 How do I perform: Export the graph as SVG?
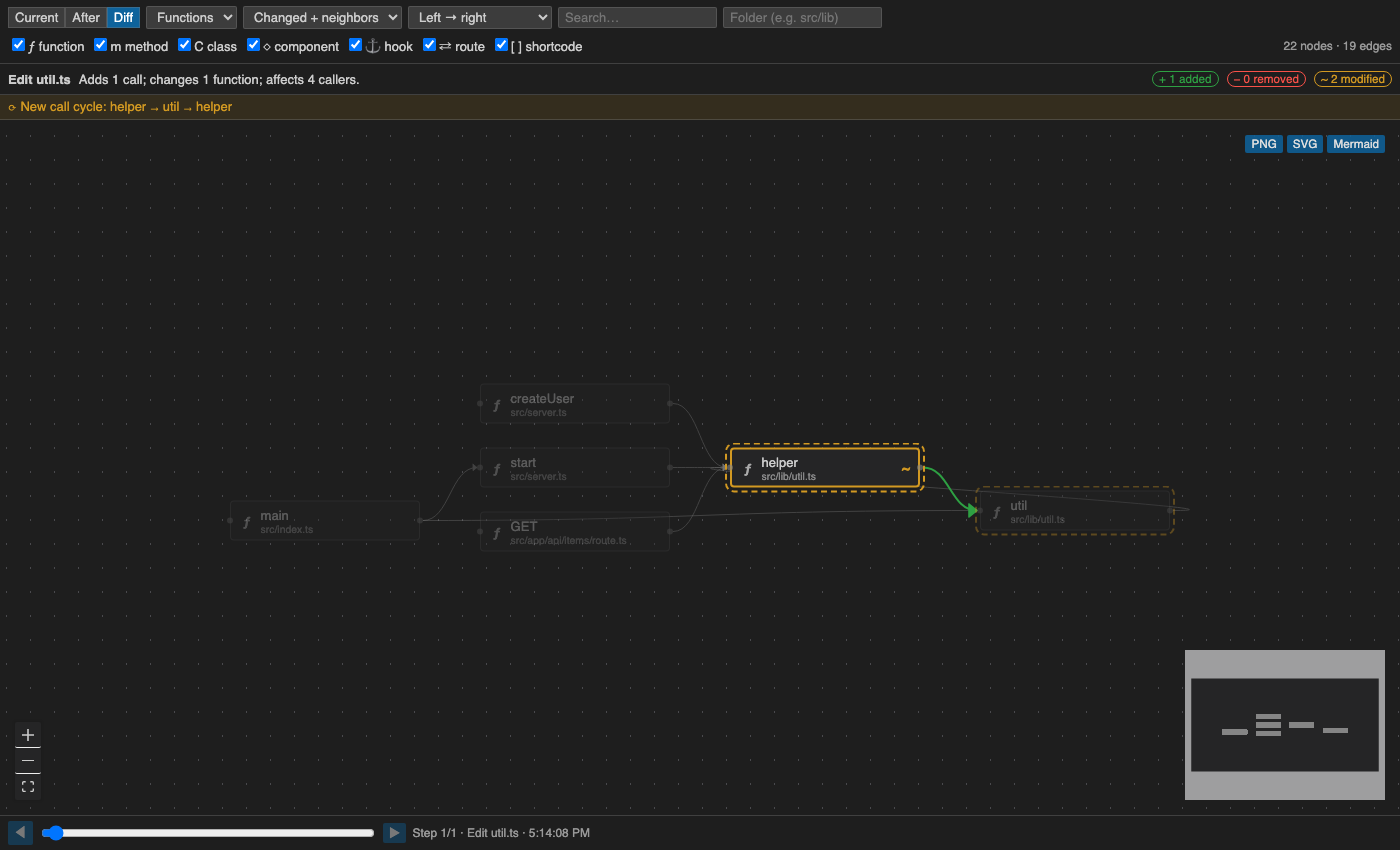[1305, 144]
